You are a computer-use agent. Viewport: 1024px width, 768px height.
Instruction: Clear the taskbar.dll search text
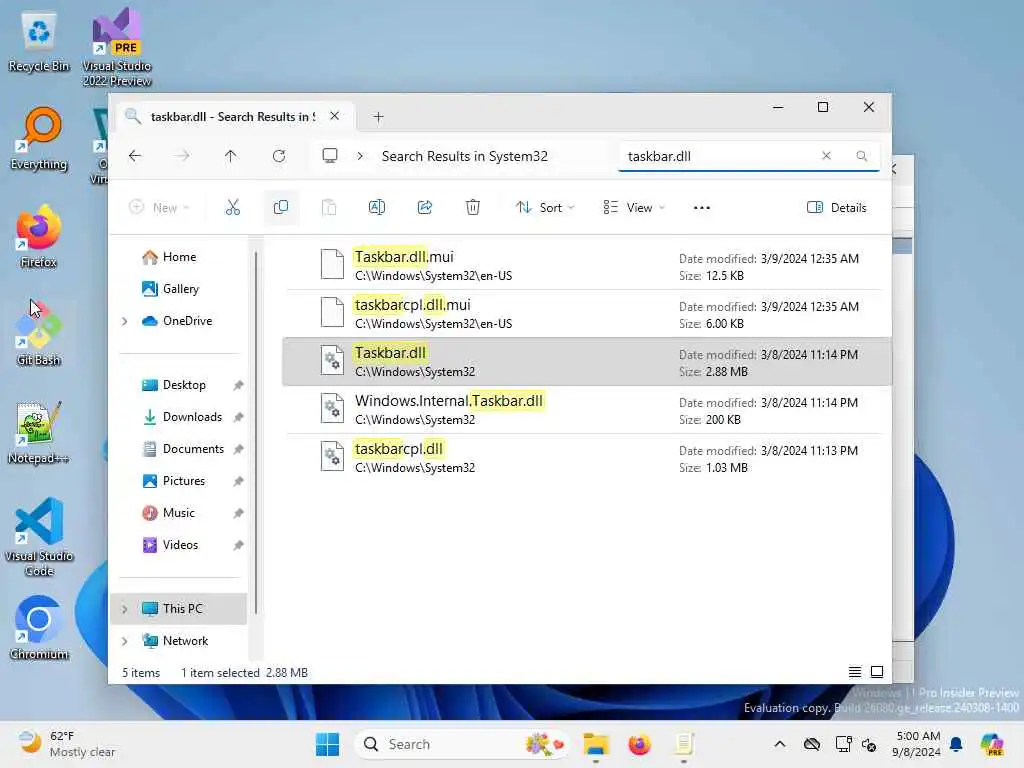pyautogui.click(x=826, y=156)
